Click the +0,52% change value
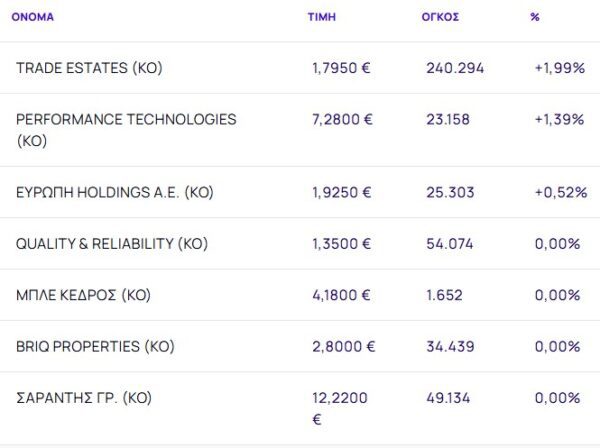 click(x=560, y=192)
